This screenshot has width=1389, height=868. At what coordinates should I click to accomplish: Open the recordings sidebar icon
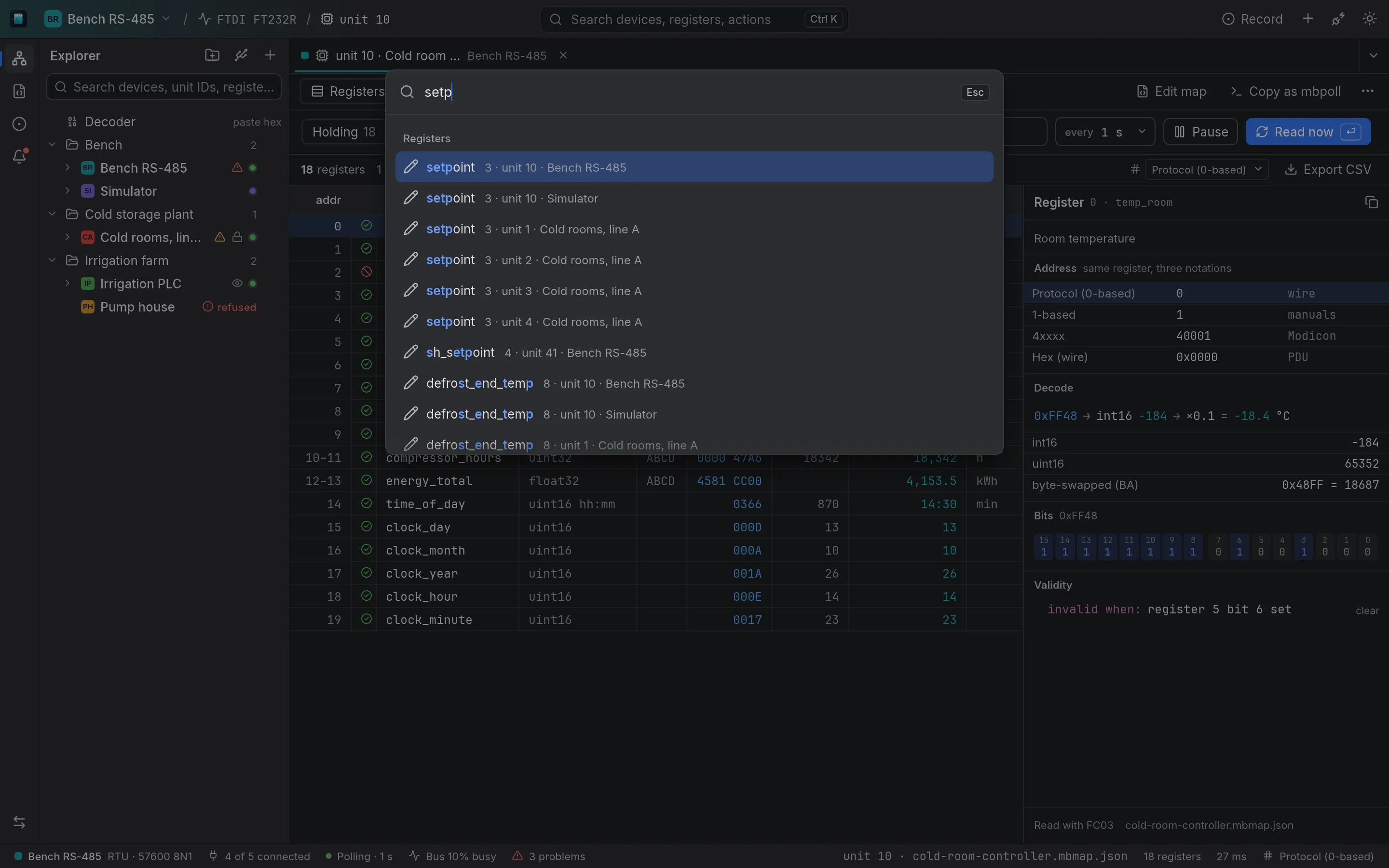tap(19, 124)
